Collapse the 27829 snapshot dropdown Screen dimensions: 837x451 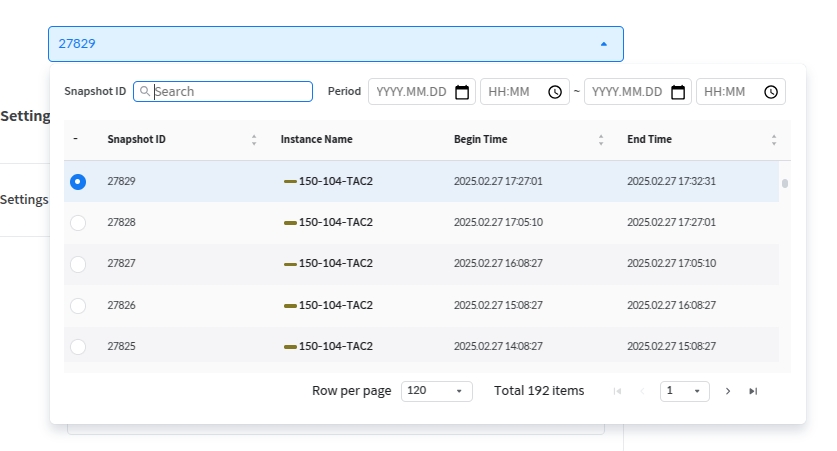pyautogui.click(x=603, y=44)
